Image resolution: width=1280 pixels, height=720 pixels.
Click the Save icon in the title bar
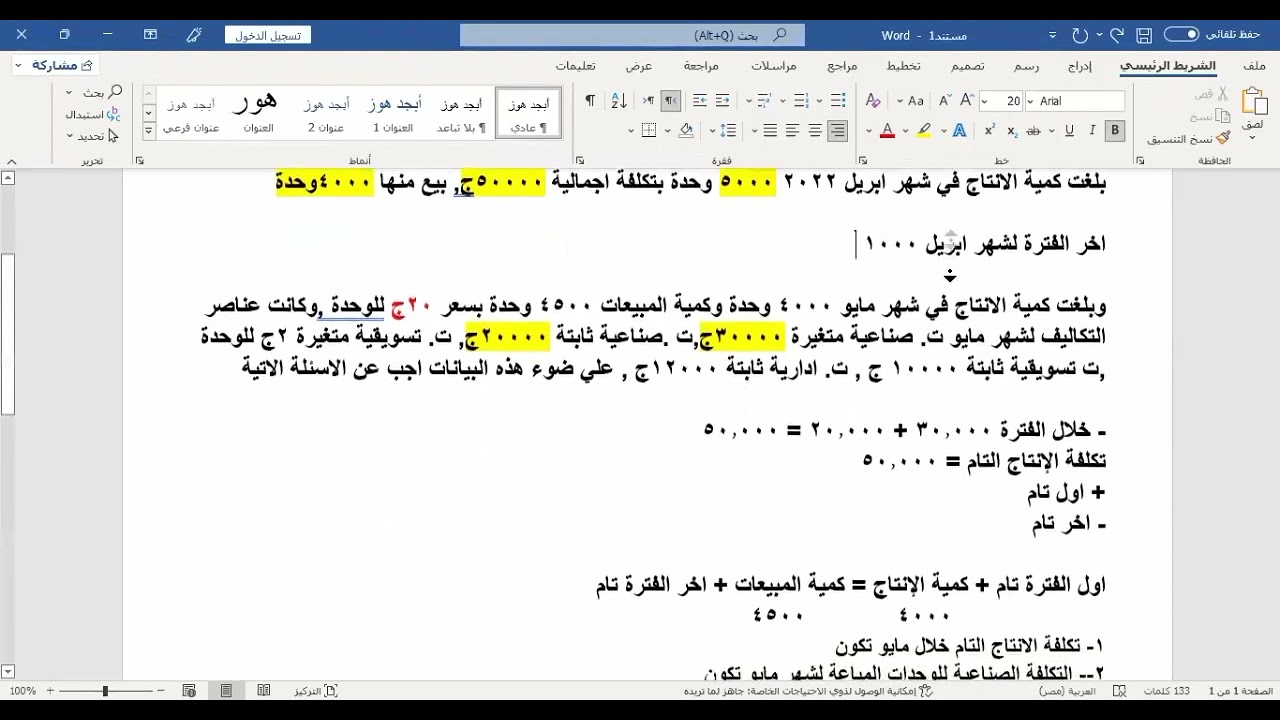pos(1145,35)
